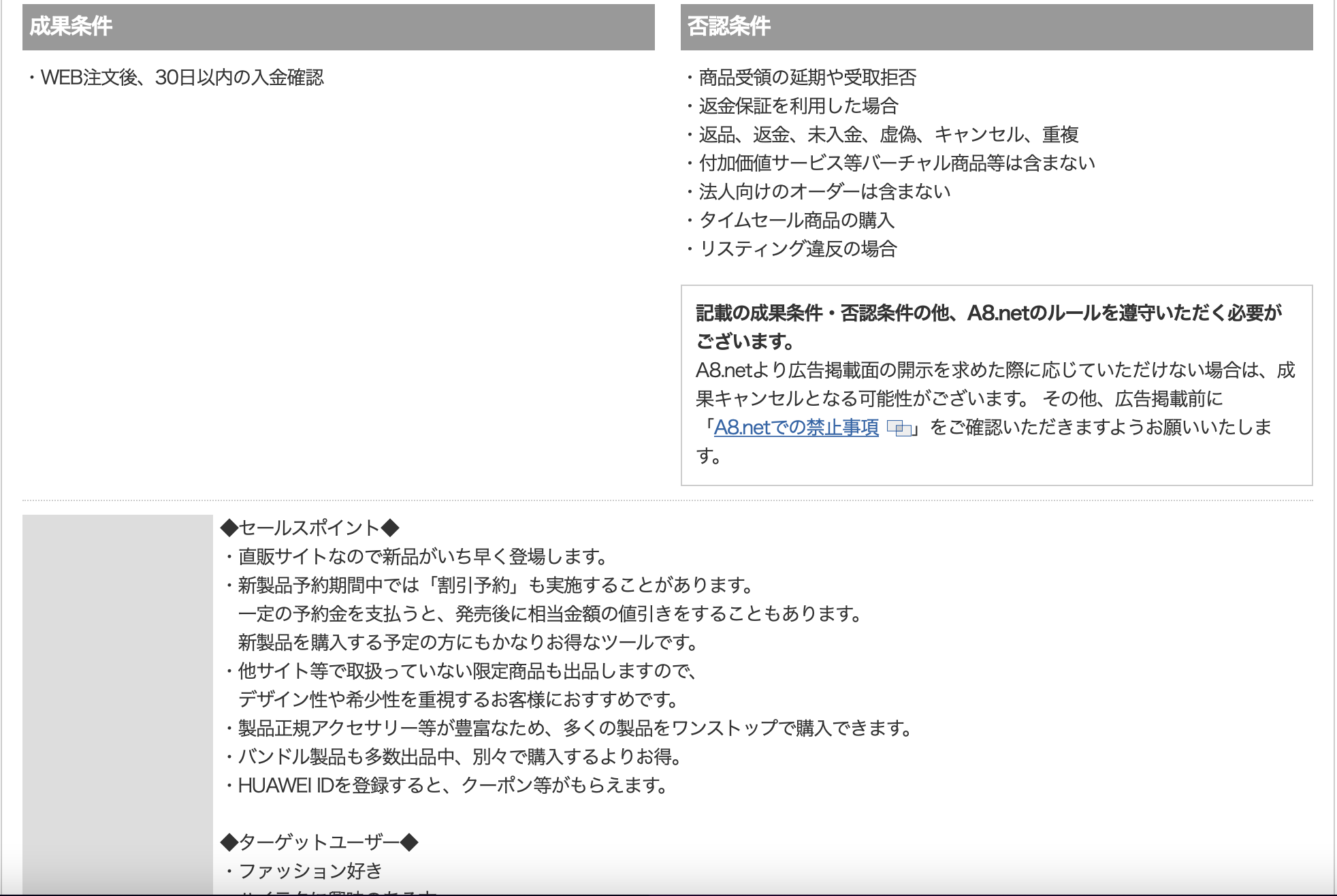Click the 成果条件 header
The height and width of the screenshot is (896, 1337).
tap(338, 27)
